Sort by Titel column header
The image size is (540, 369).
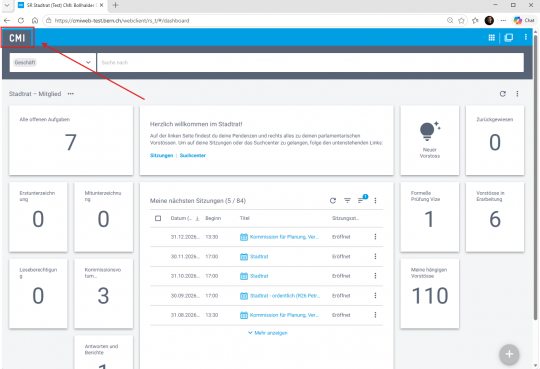(245, 218)
